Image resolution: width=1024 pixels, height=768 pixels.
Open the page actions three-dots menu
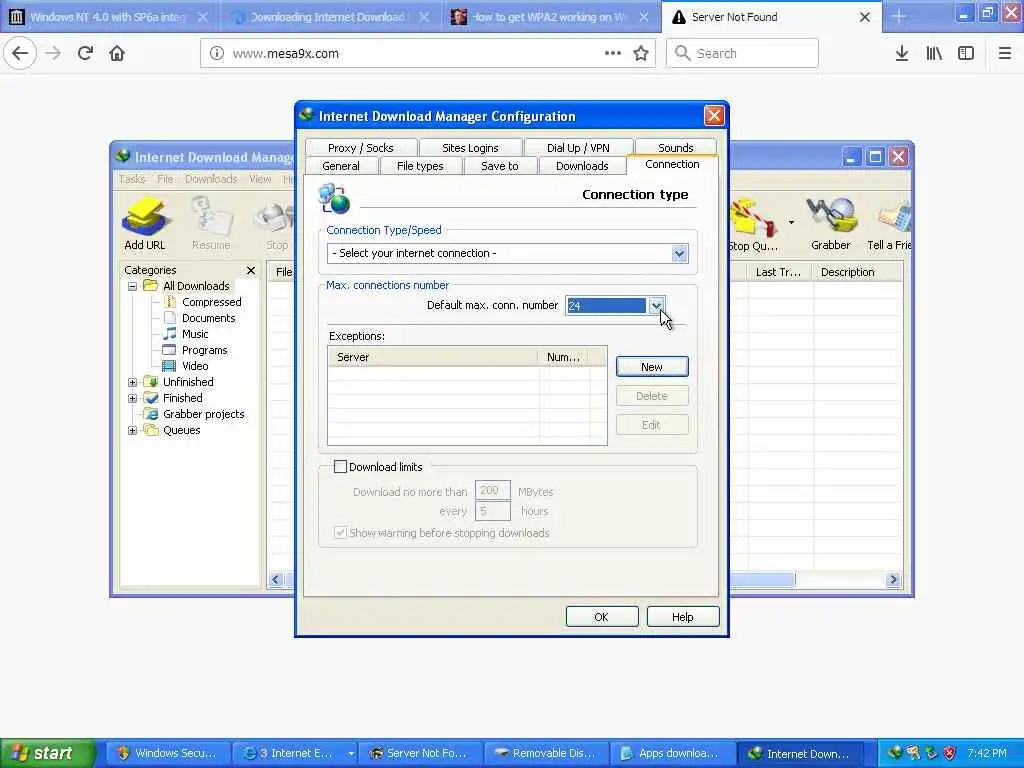pyautogui.click(x=613, y=53)
